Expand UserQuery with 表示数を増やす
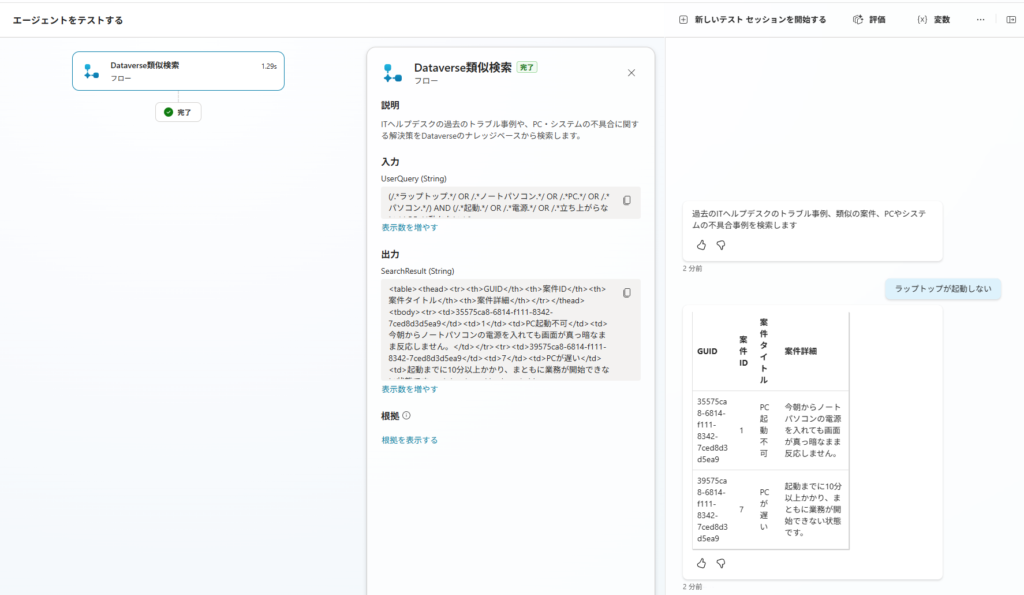Screen dimensions: 1024x595 409,228
